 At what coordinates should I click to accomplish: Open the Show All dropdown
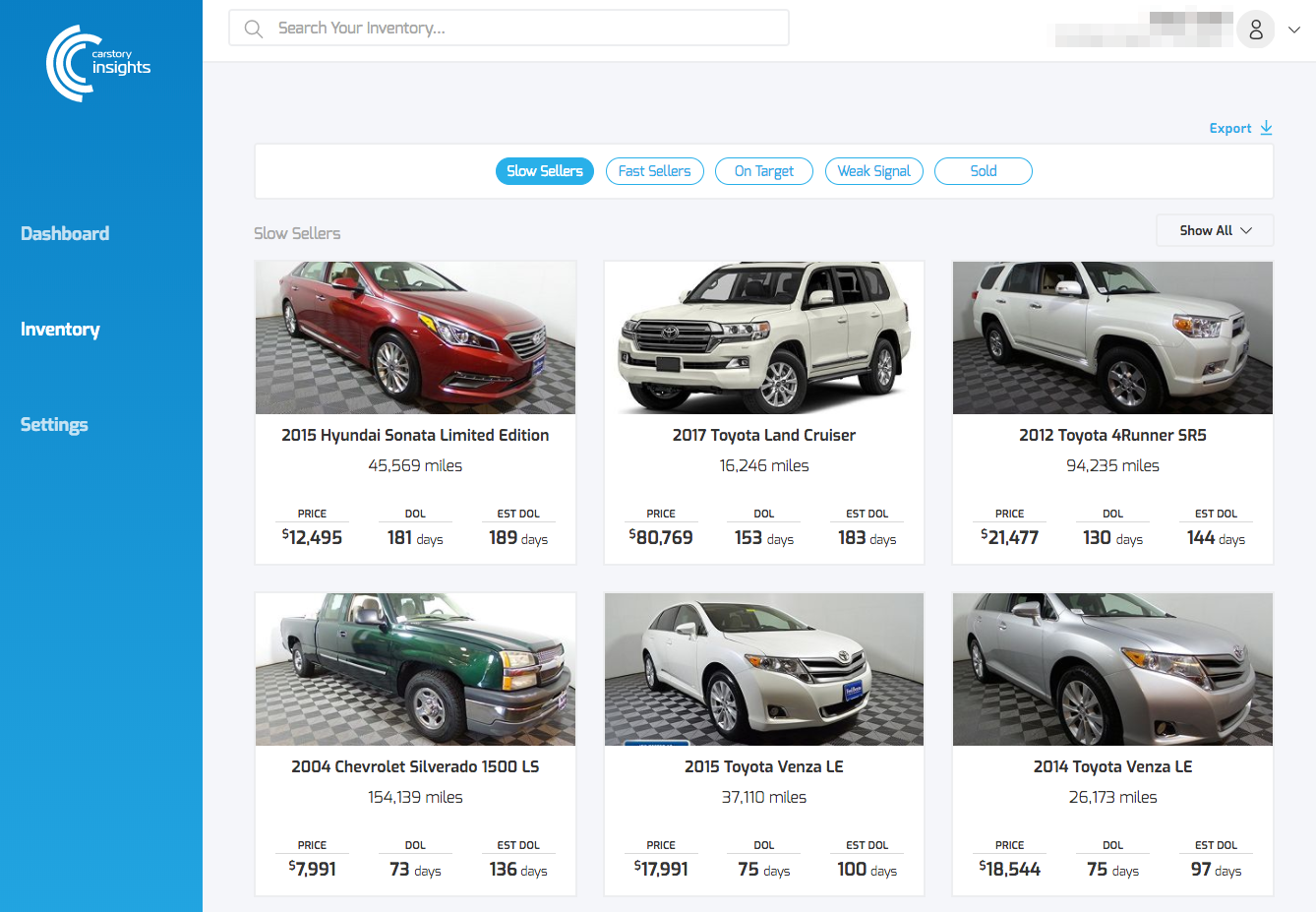pyautogui.click(x=1215, y=230)
